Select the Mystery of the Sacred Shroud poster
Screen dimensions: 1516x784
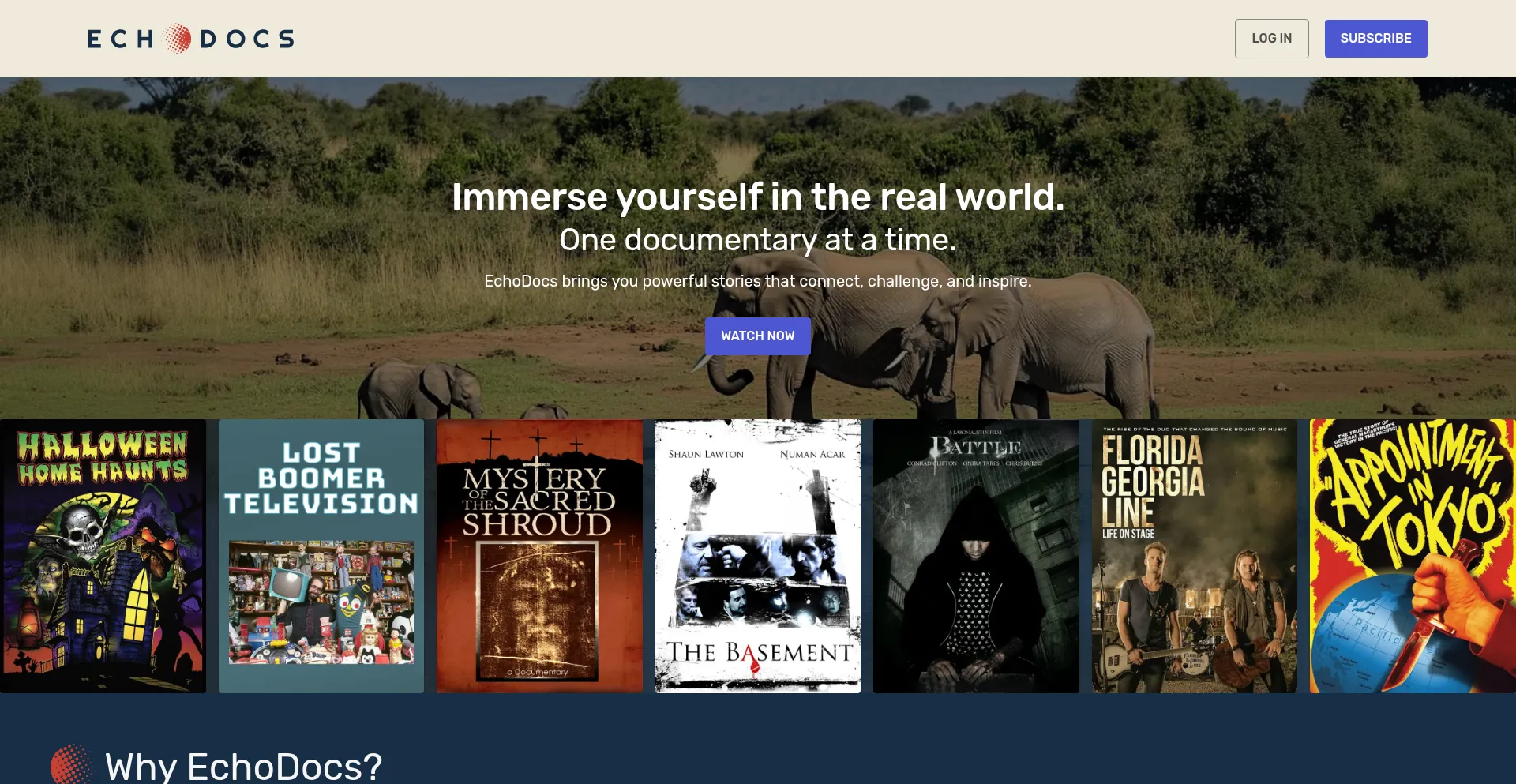(539, 556)
